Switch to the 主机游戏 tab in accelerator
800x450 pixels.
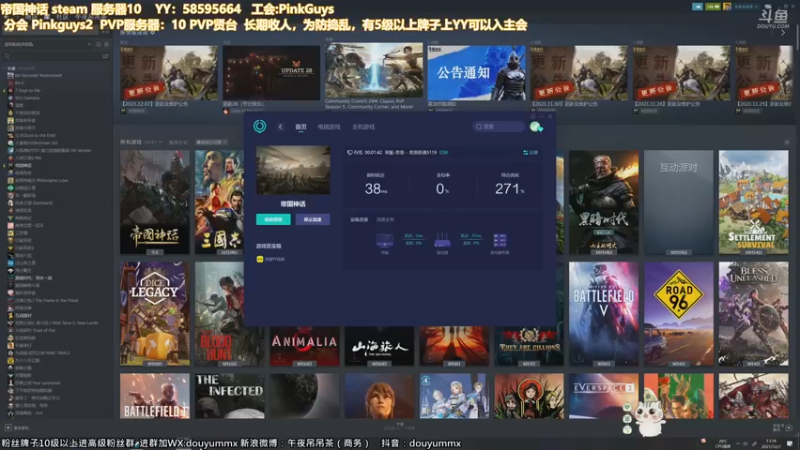[363, 127]
